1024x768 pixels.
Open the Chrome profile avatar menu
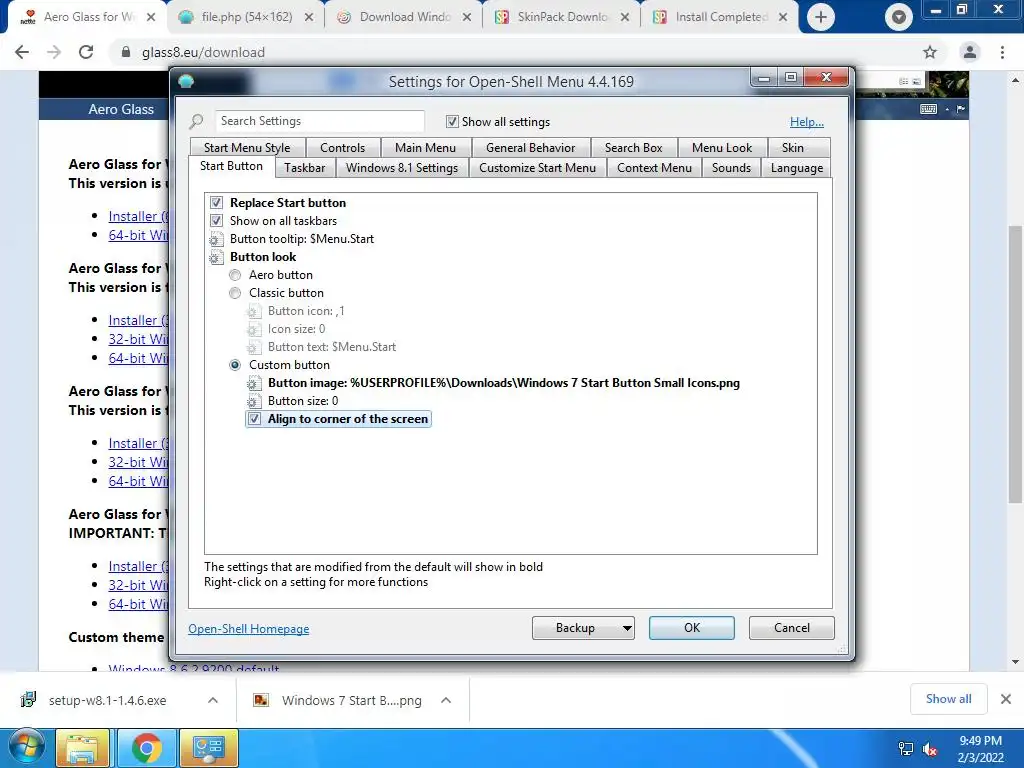(970, 52)
